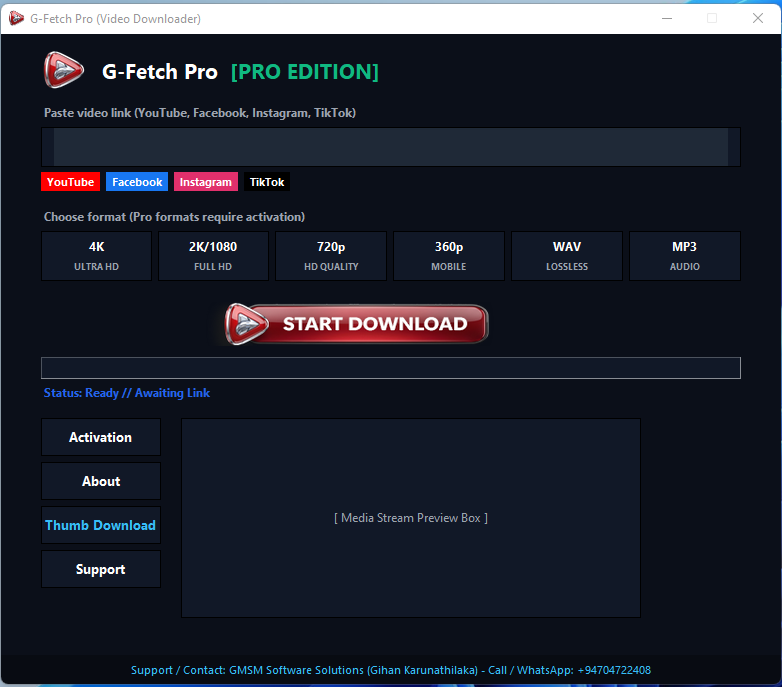This screenshot has height=687, width=782.
Task: Select the TikTok platform tag
Action: point(267,182)
